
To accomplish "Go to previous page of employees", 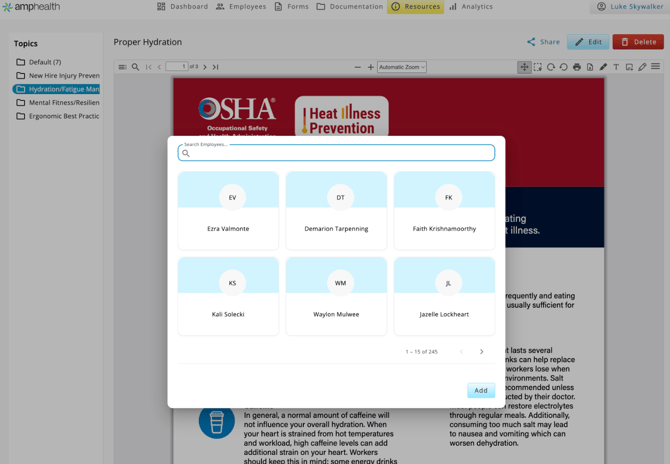I will coord(461,352).
